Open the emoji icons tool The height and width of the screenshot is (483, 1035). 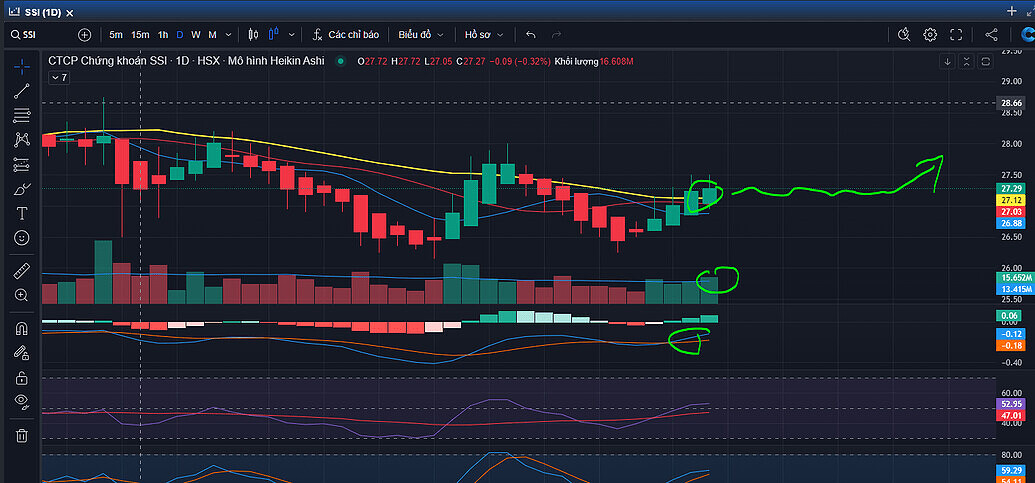pos(22,238)
